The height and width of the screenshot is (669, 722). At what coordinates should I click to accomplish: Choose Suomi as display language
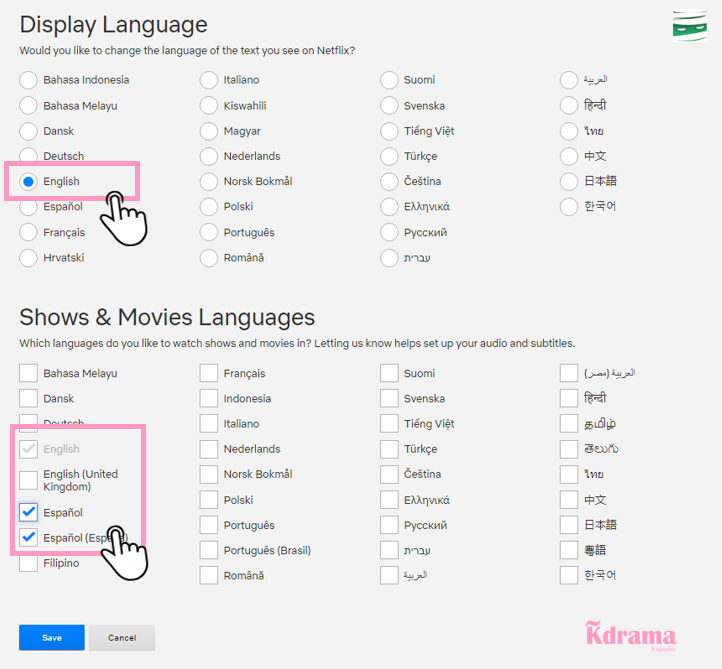(389, 80)
